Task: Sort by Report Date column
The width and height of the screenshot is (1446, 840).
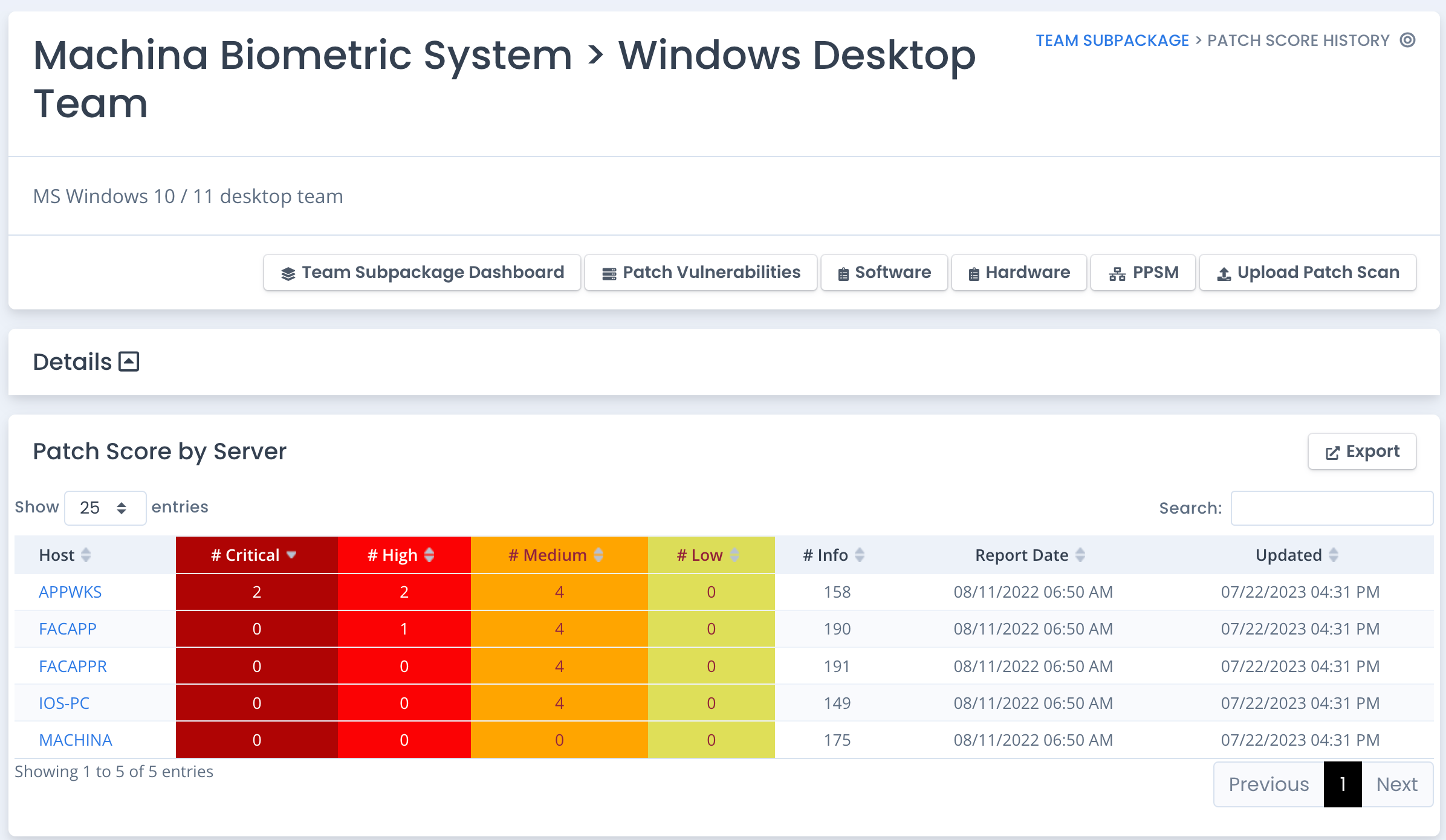Action: point(1033,555)
